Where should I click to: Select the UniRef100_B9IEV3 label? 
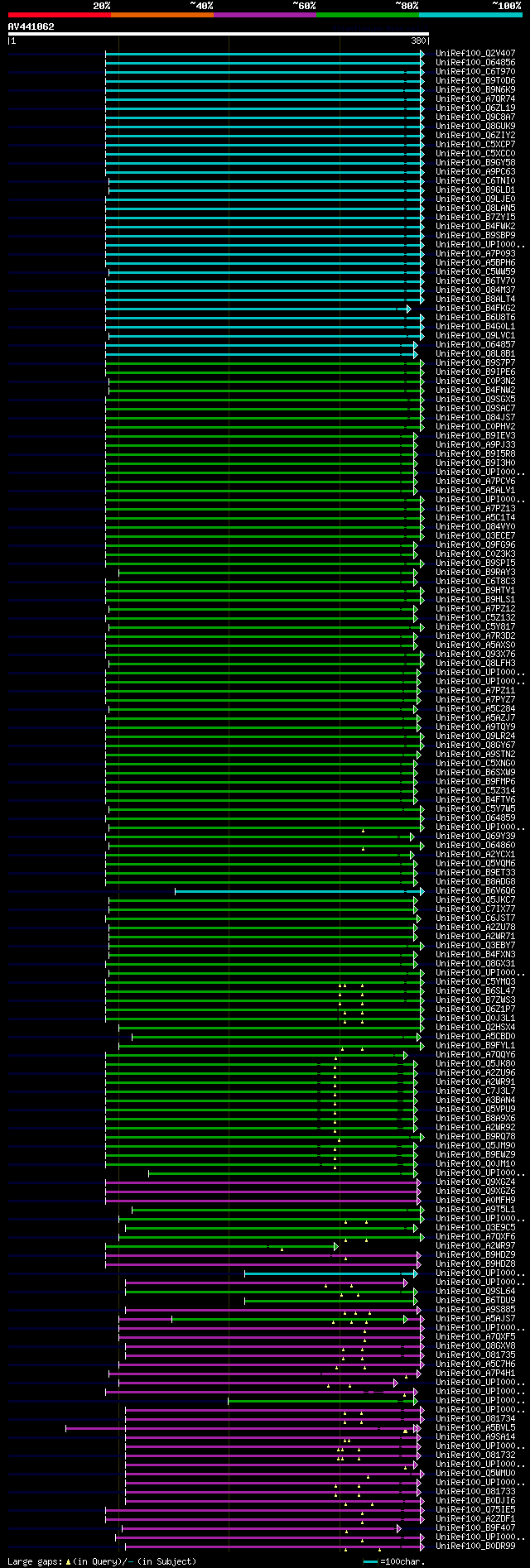click(475, 436)
